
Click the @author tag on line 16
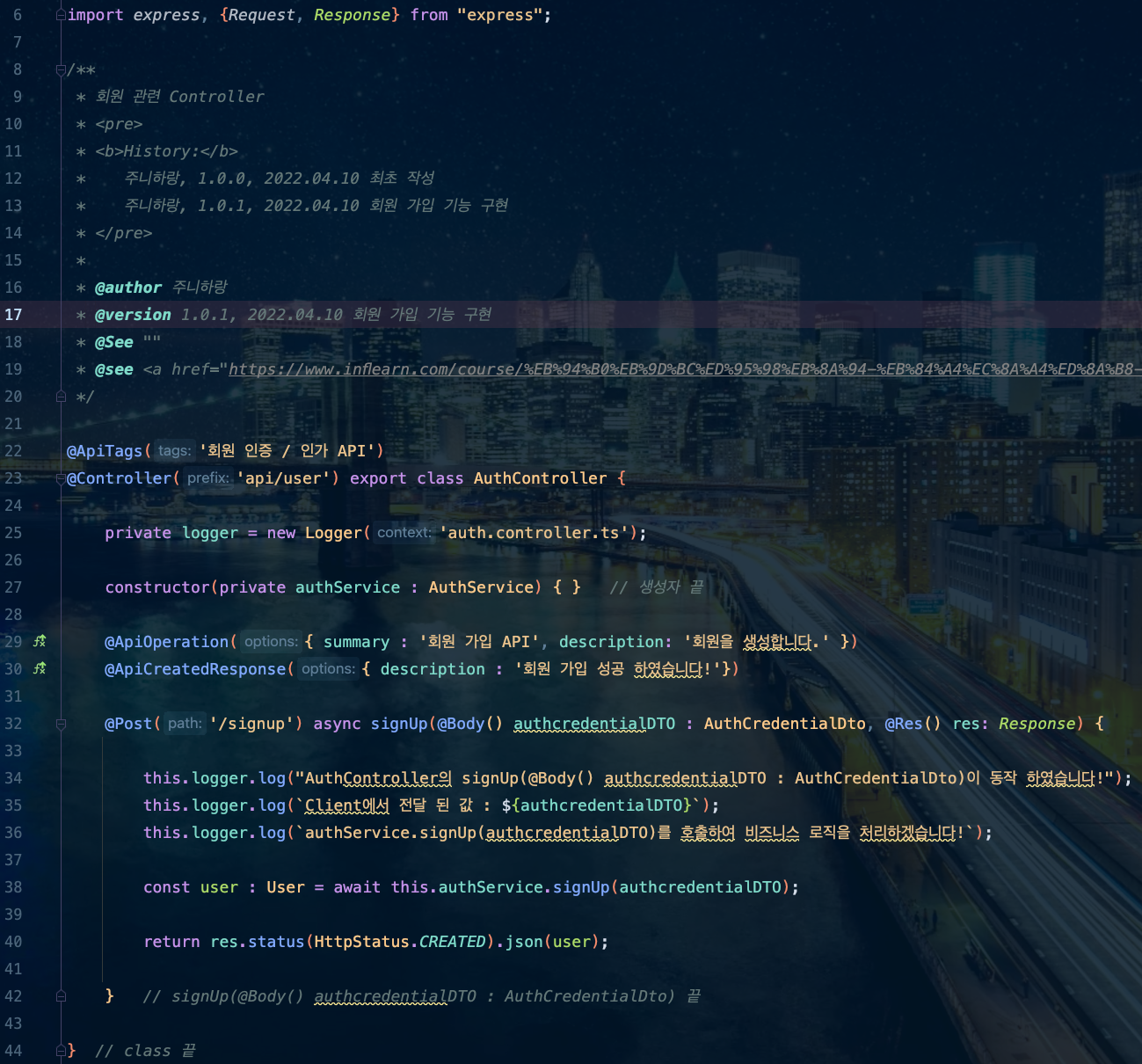coord(128,288)
